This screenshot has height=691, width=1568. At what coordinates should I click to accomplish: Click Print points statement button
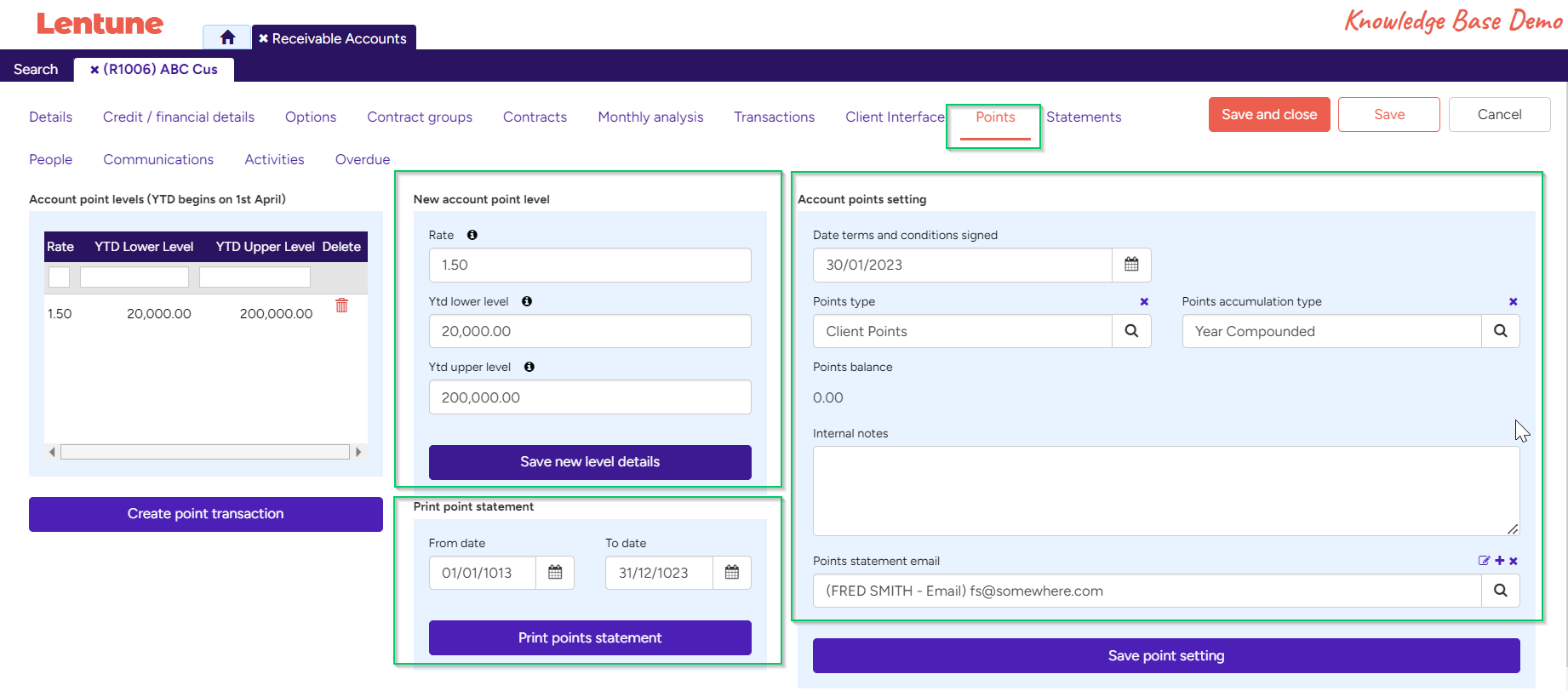(590, 638)
